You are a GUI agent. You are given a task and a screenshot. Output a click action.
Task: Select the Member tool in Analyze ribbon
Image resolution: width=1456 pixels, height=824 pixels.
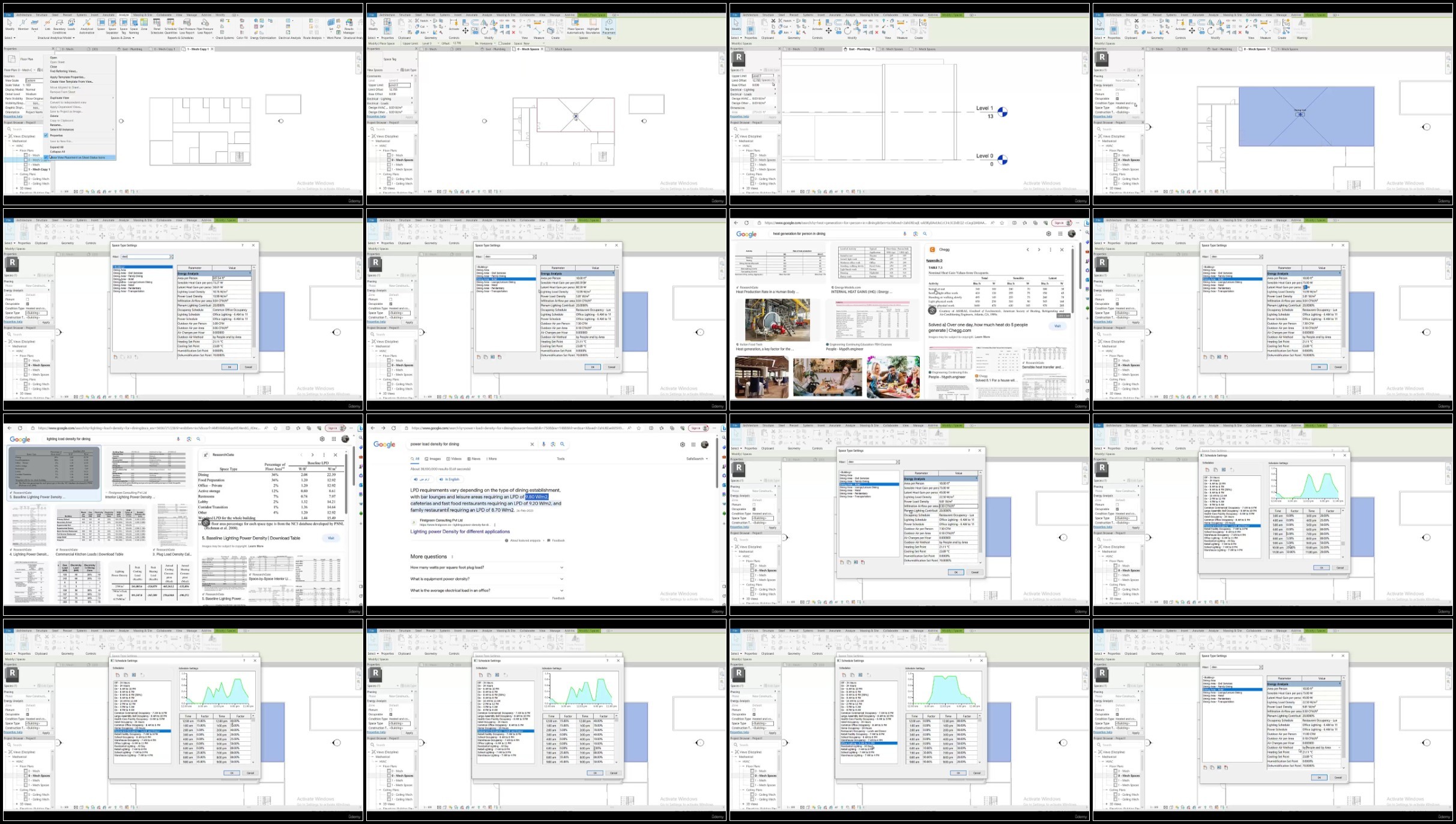click(x=23, y=25)
